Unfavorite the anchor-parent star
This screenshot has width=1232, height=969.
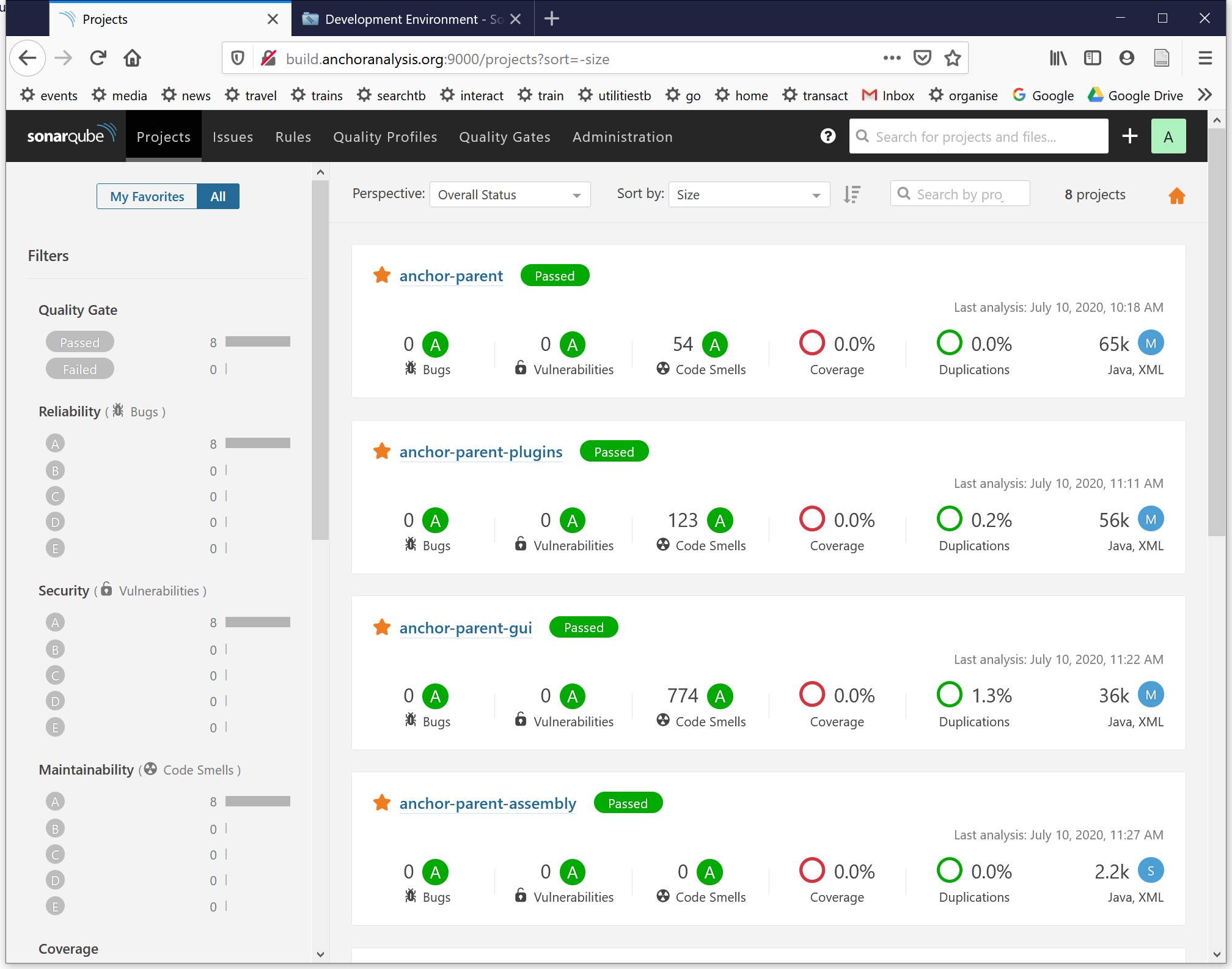point(382,275)
